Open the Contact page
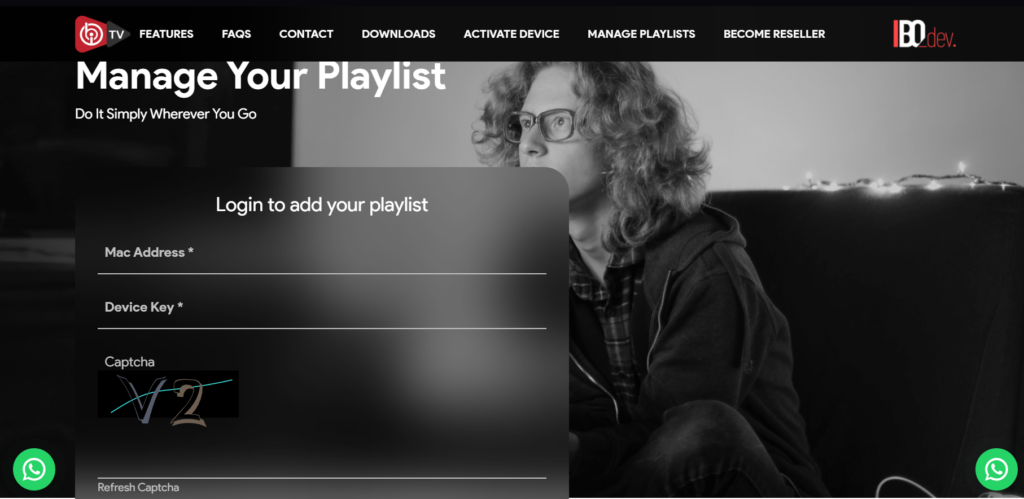The width and height of the screenshot is (1024, 499). [306, 34]
